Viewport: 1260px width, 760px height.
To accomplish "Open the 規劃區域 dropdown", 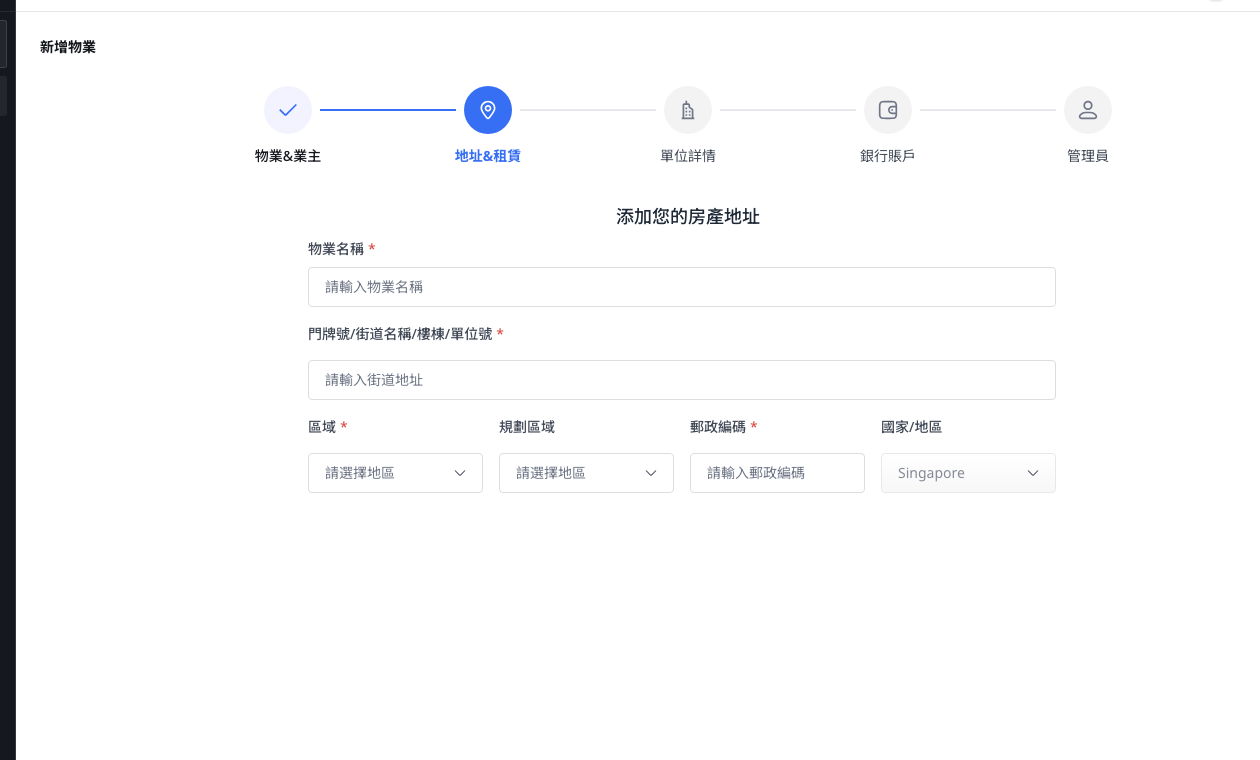I will point(586,473).
